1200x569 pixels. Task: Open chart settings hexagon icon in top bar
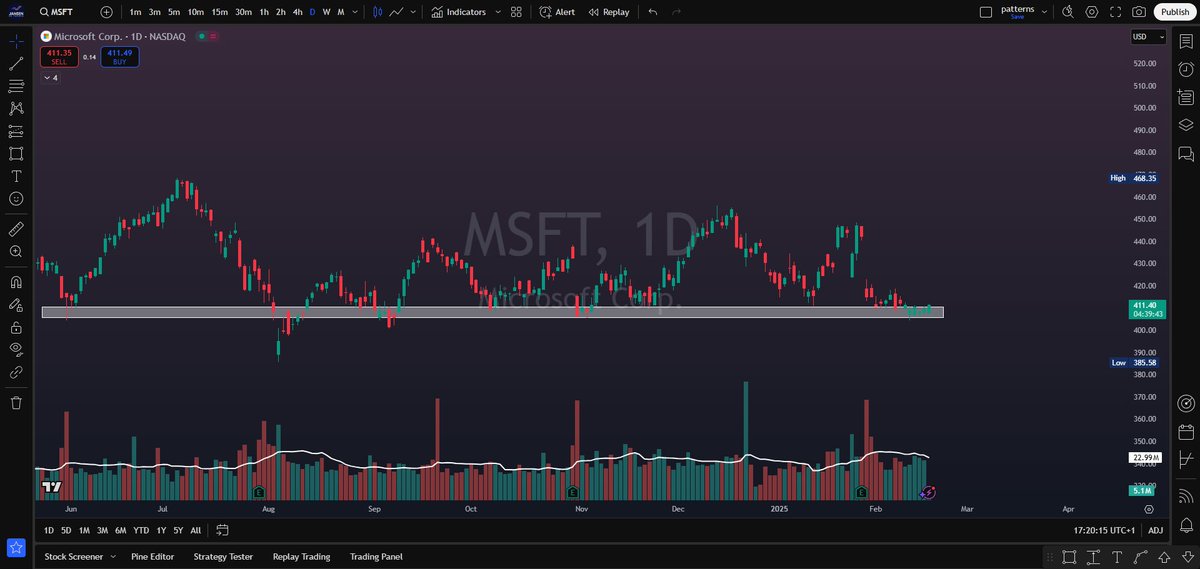[x=1092, y=12]
